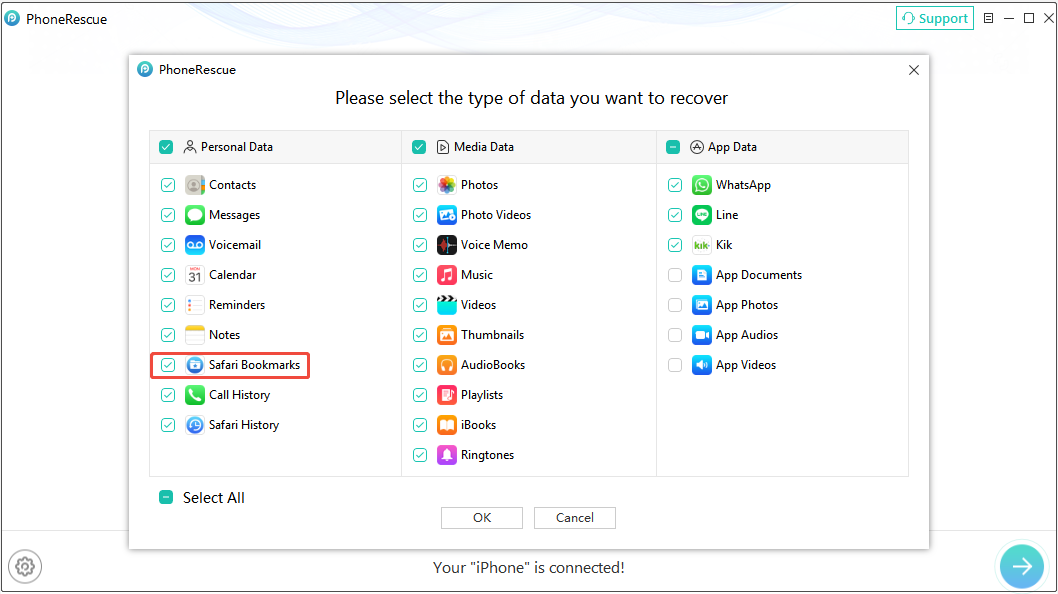Toggle the Personal Data group checkbox
The image size is (1058, 594).
coord(166,147)
